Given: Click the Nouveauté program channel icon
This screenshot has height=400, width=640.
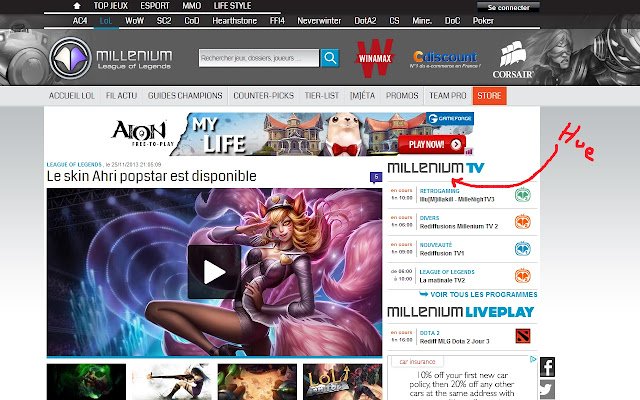Looking at the screenshot, I should click(x=522, y=249).
